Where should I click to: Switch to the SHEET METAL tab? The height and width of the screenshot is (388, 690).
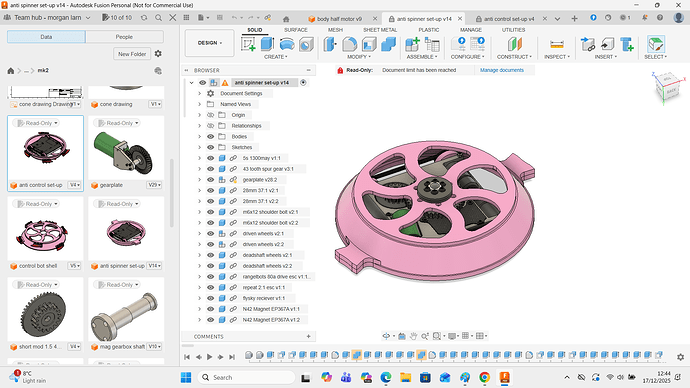point(380,30)
